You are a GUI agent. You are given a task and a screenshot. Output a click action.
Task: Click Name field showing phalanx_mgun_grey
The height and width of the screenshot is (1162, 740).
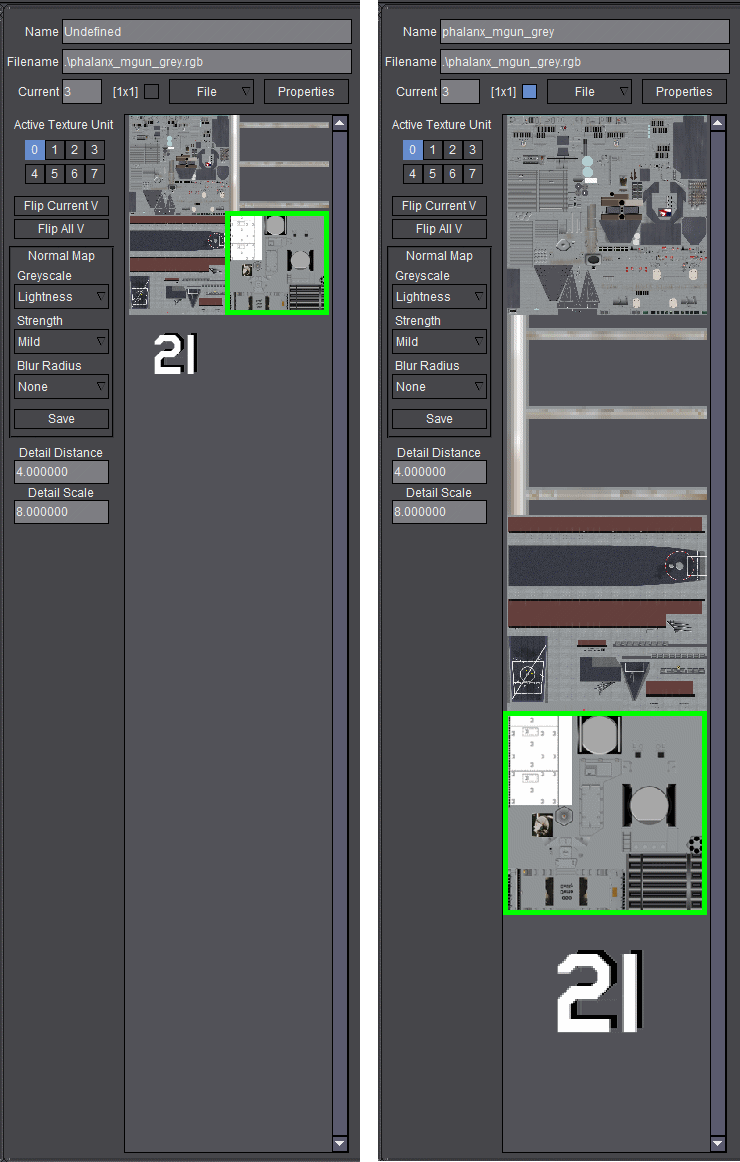coord(584,32)
